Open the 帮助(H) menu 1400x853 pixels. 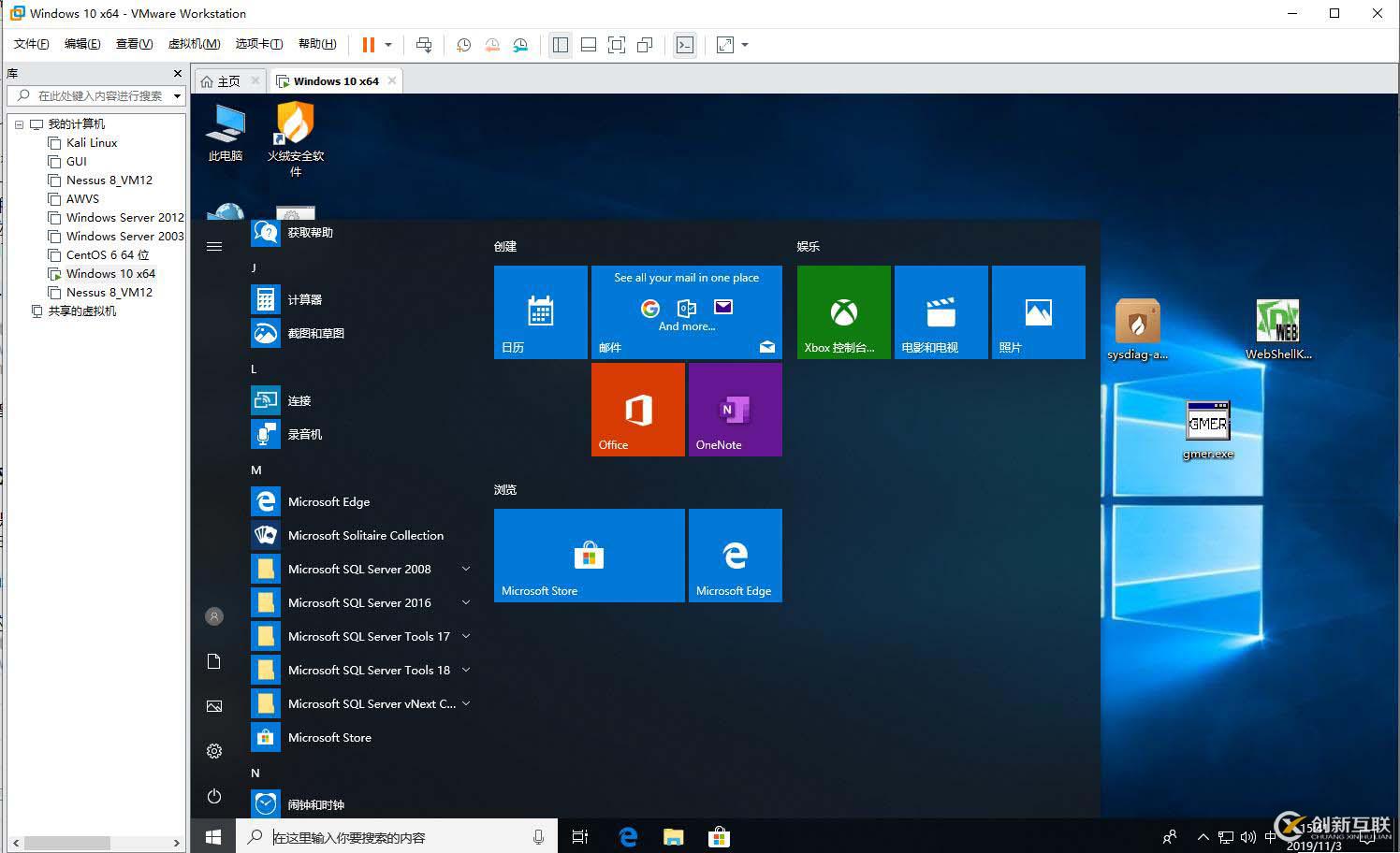pos(317,44)
